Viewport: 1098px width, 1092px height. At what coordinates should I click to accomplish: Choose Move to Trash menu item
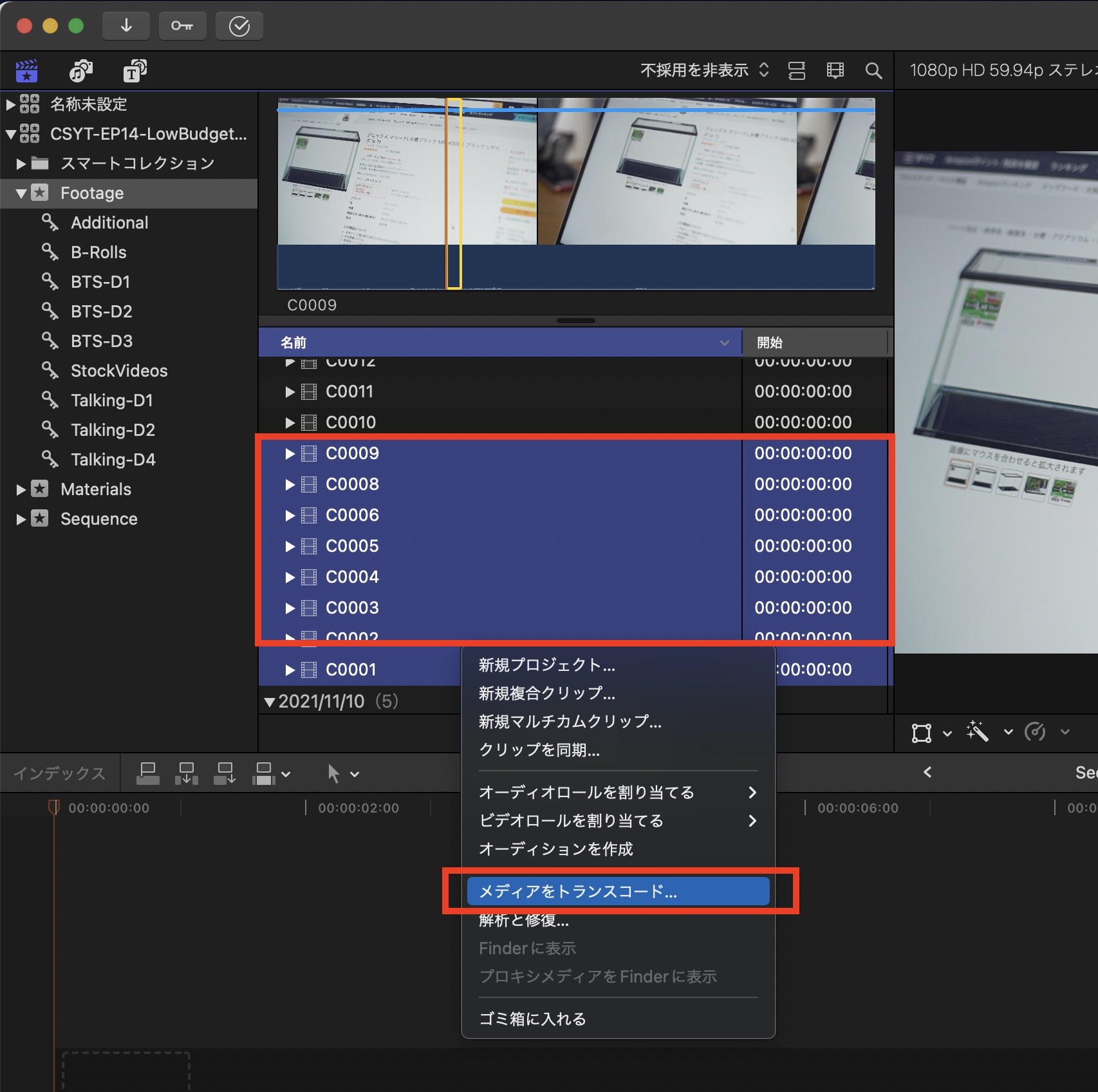pos(532,1019)
